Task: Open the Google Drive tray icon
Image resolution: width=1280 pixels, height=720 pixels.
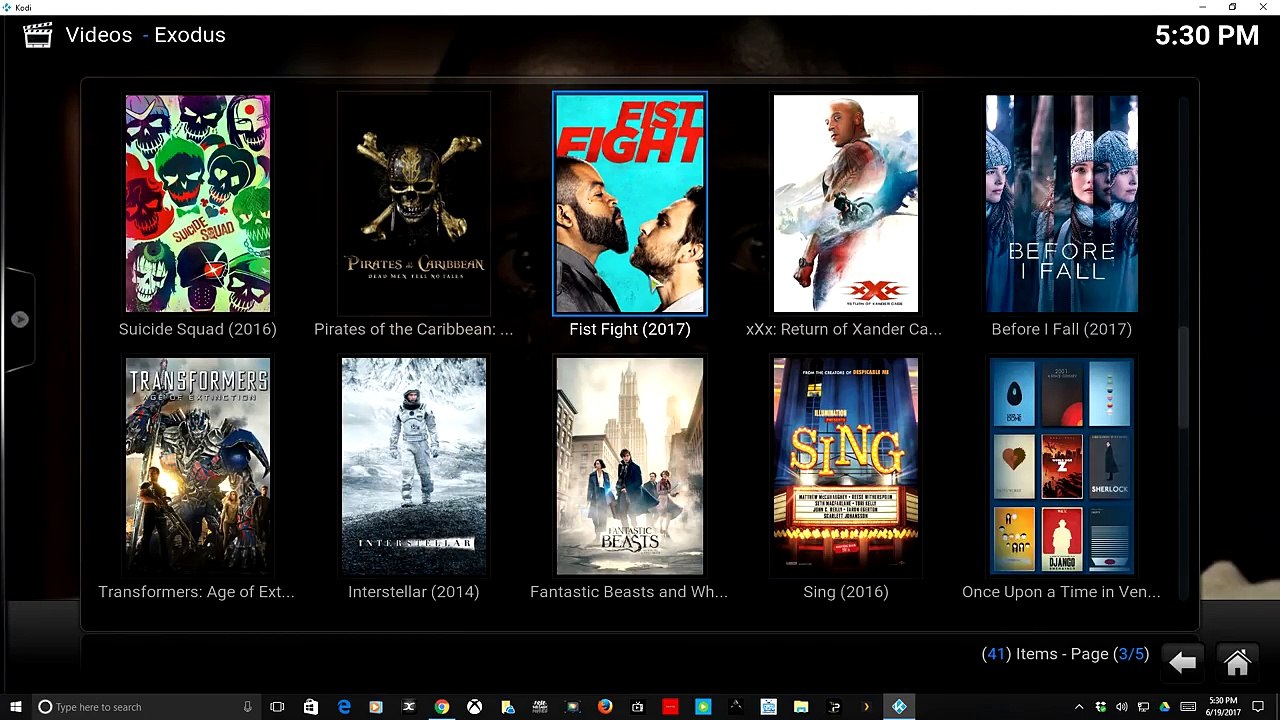Action: [1165, 707]
